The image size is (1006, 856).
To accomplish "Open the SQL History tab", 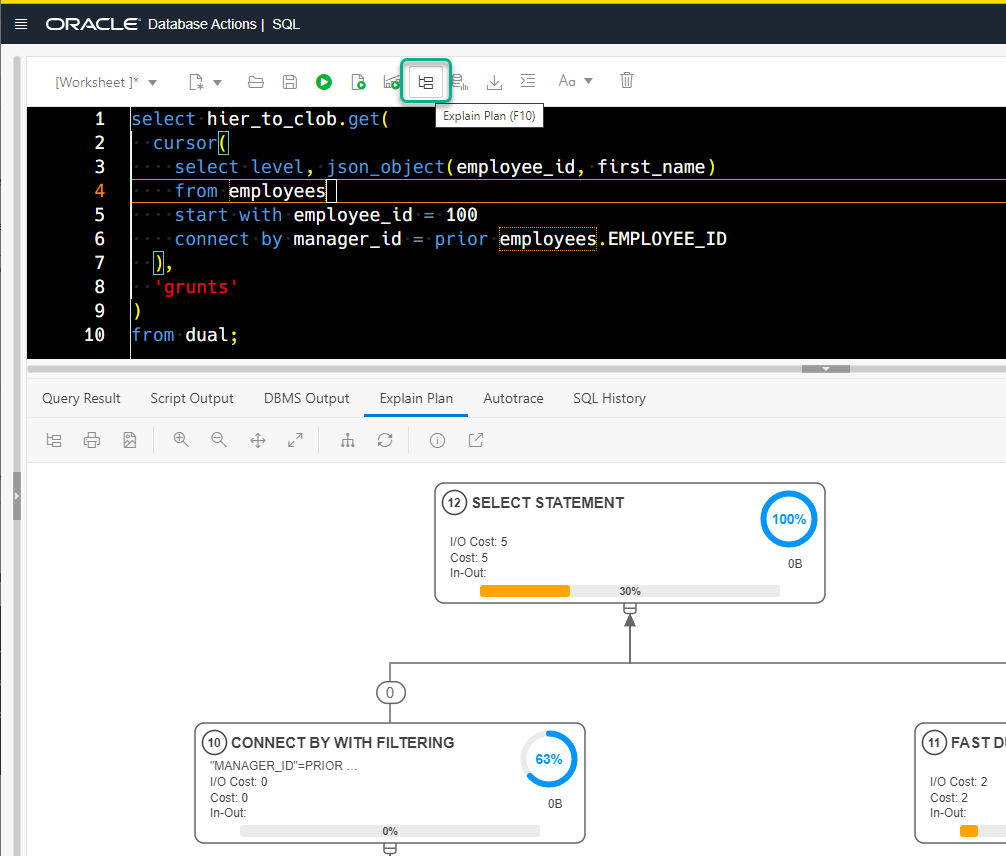I will point(609,398).
